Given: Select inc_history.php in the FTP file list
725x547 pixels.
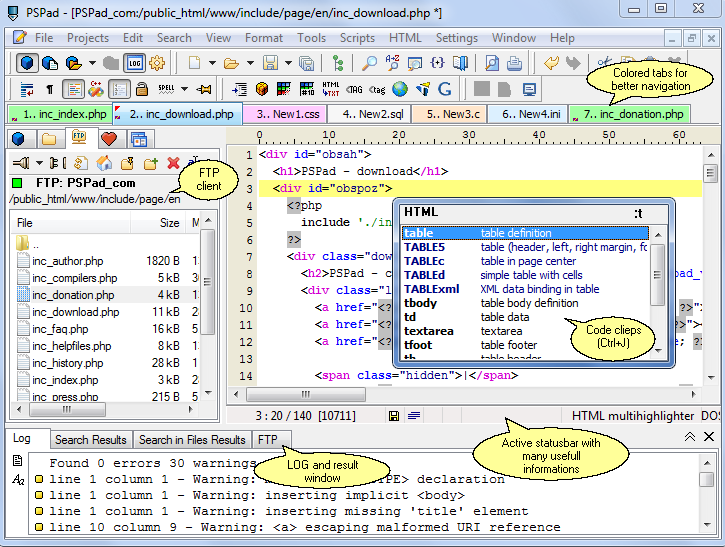Looking at the screenshot, I should click(68, 363).
